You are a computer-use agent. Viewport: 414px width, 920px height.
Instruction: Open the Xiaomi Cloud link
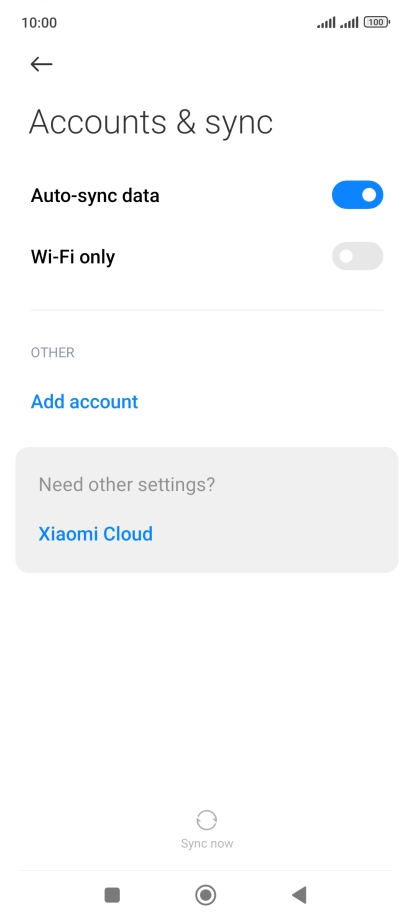click(x=96, y=534)
